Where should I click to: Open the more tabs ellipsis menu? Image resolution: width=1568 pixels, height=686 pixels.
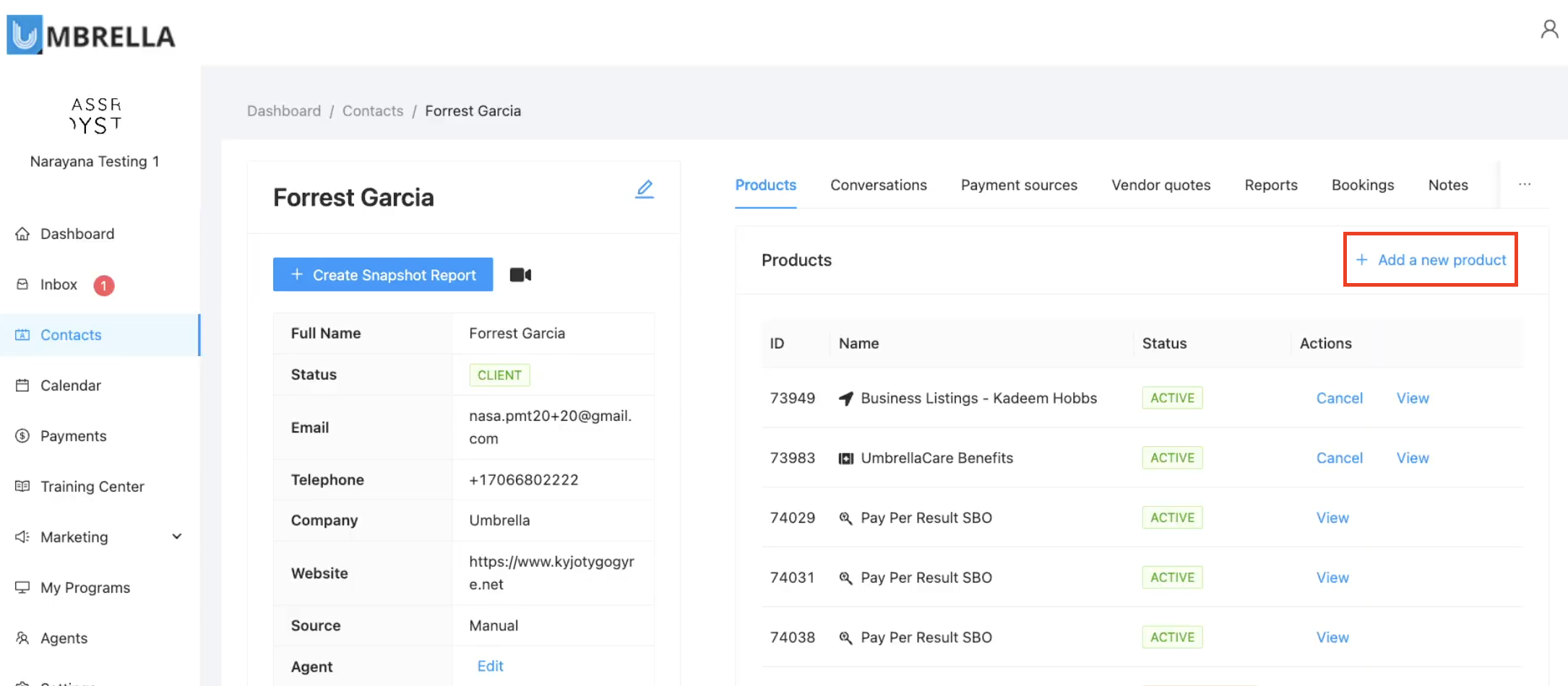tap(1525, 185)
